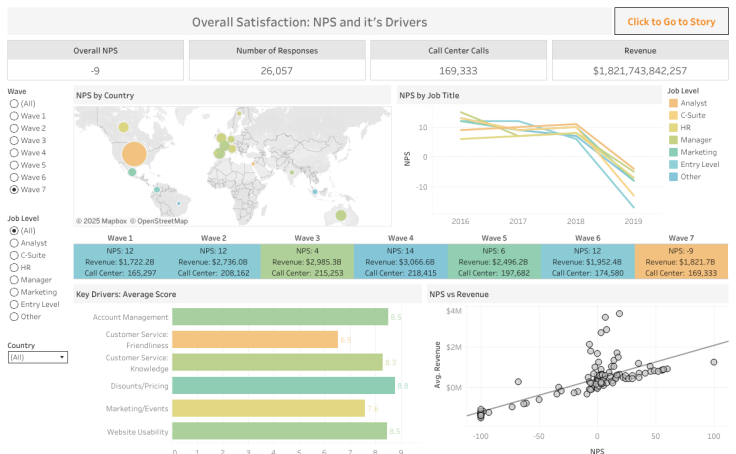Select the Wave 1 radio button

coord(13,116)
